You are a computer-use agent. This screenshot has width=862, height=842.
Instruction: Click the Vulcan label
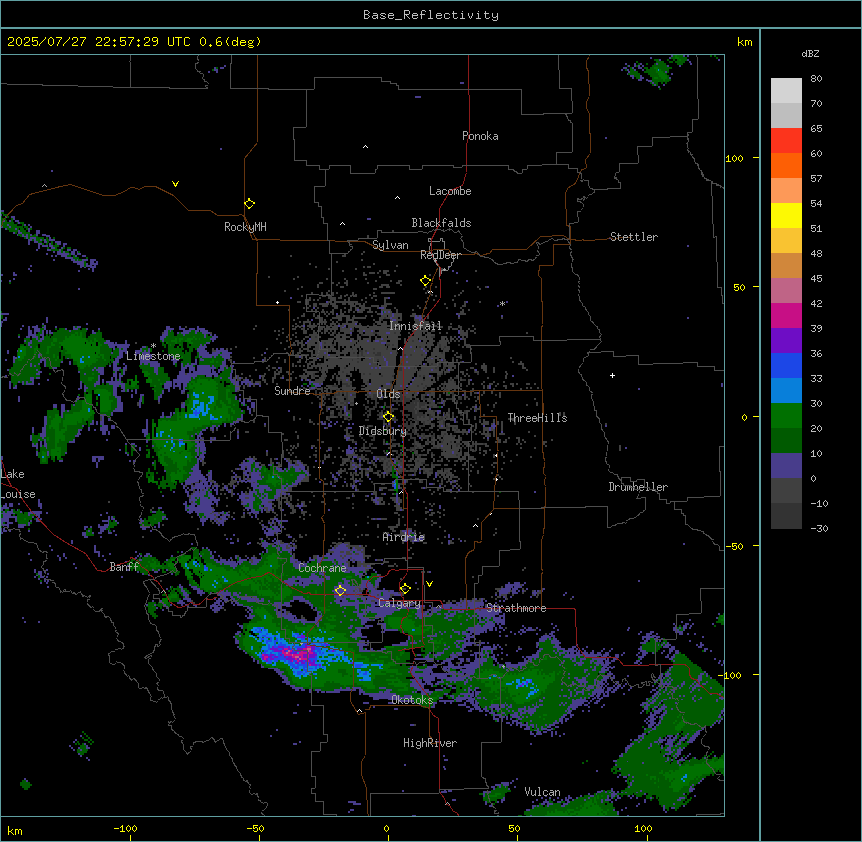click(542, 792)
